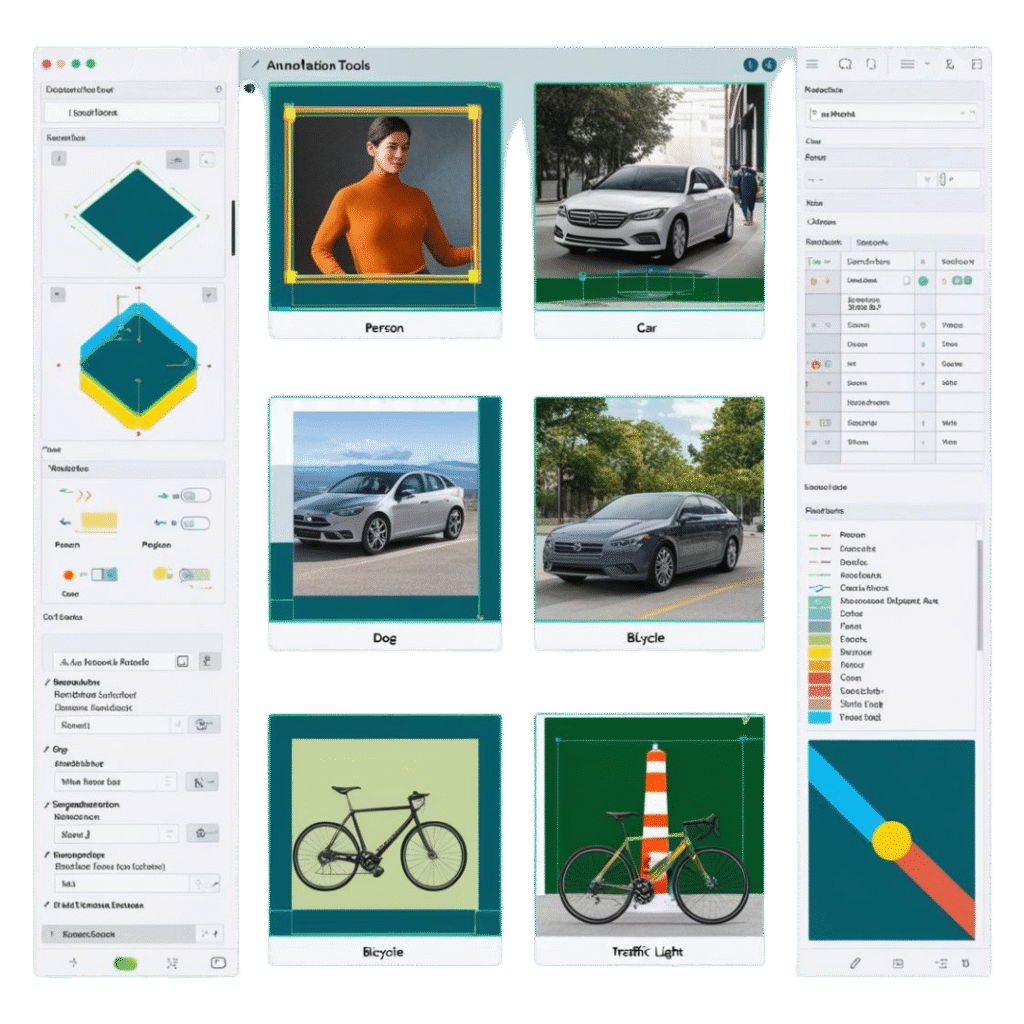Click the blue circle indicator in the Annotation Tools header

(x=750, y=65)
